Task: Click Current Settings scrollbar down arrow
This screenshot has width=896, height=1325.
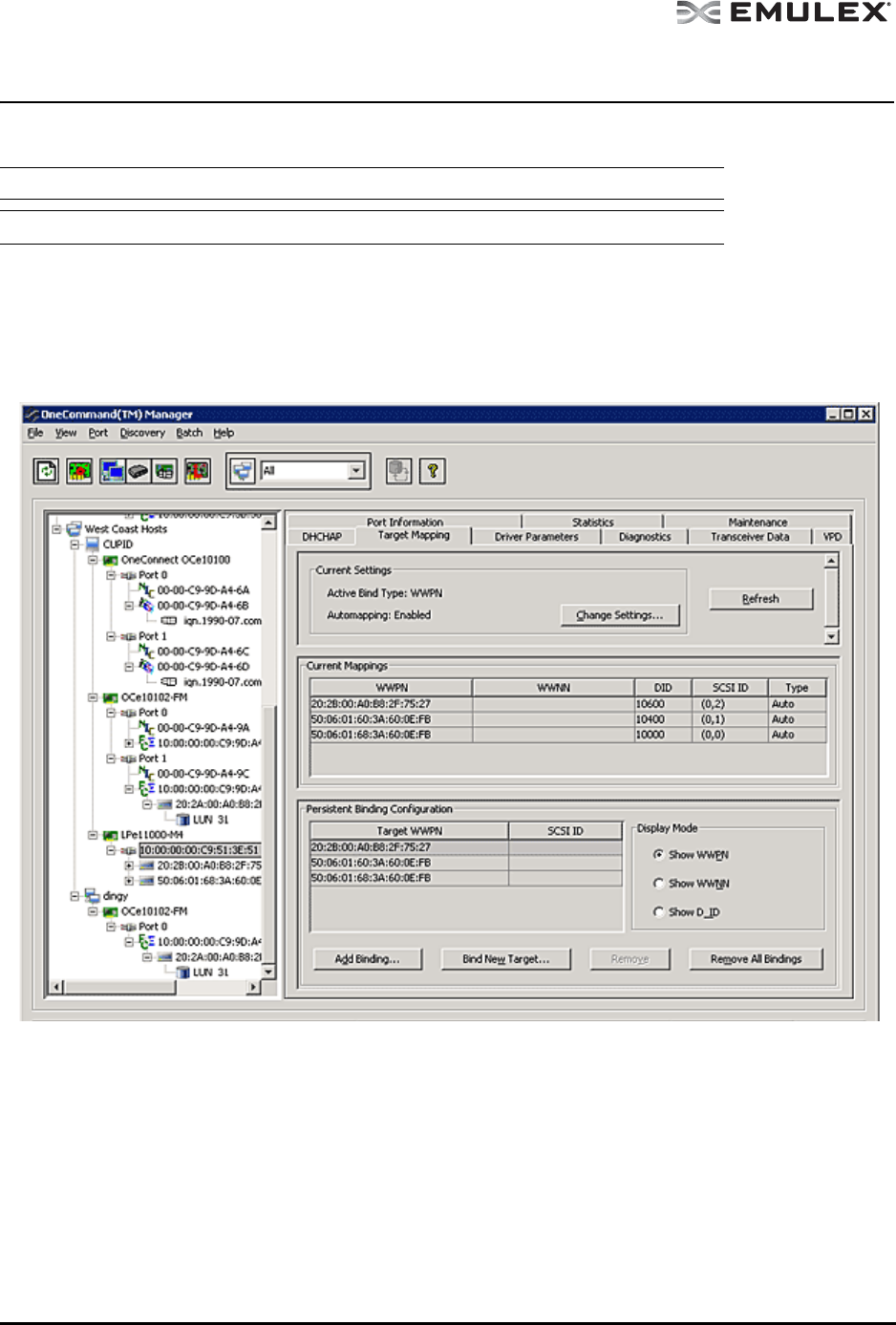Action: pyautogui.click(x=831, y=636)
